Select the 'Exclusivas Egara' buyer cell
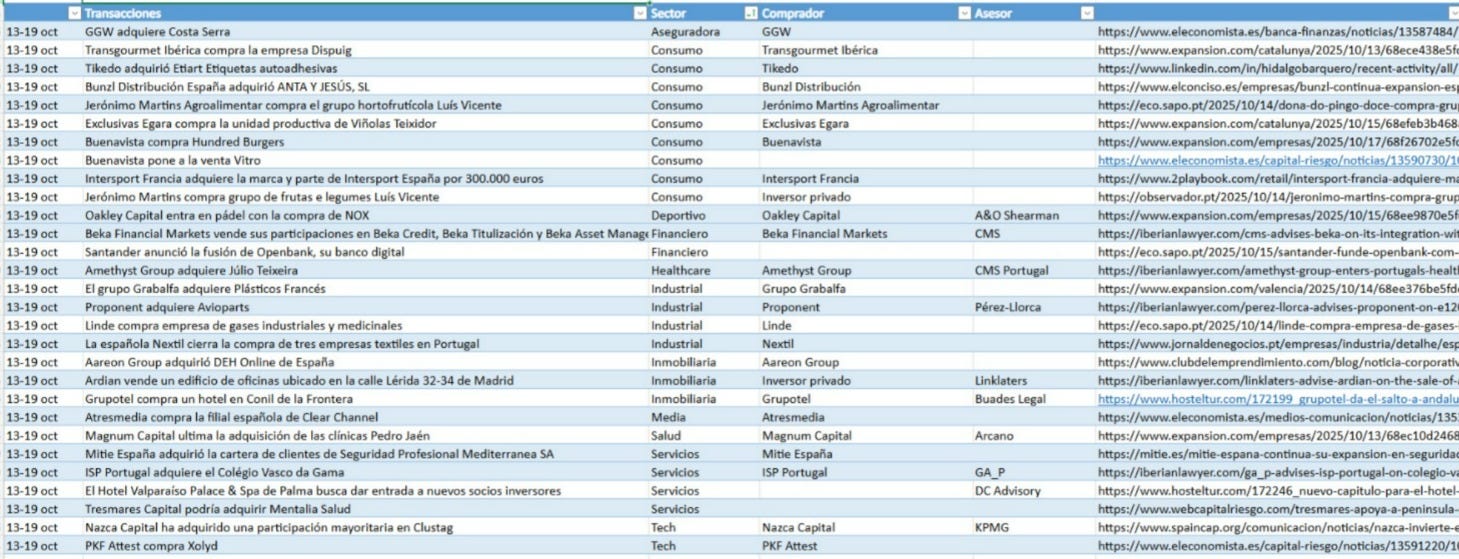This screenshot has width=1459, height=559. [x=865, y=124]
